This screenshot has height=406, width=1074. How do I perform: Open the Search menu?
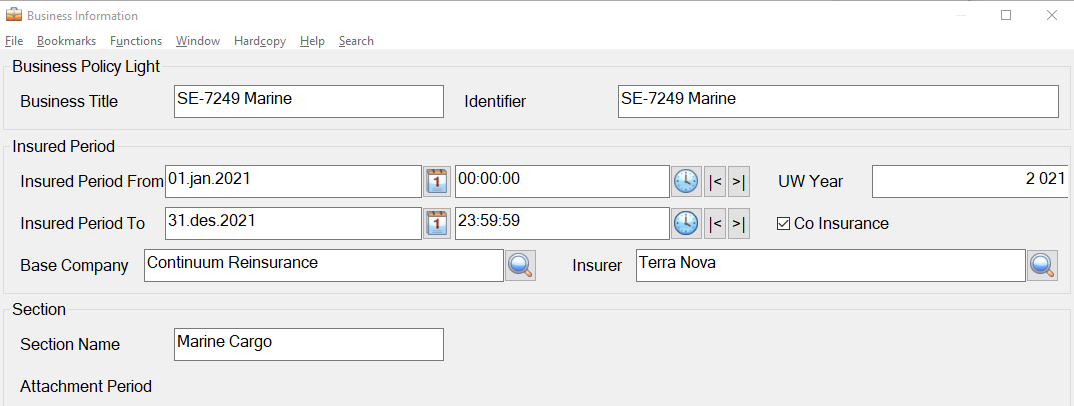356,41
